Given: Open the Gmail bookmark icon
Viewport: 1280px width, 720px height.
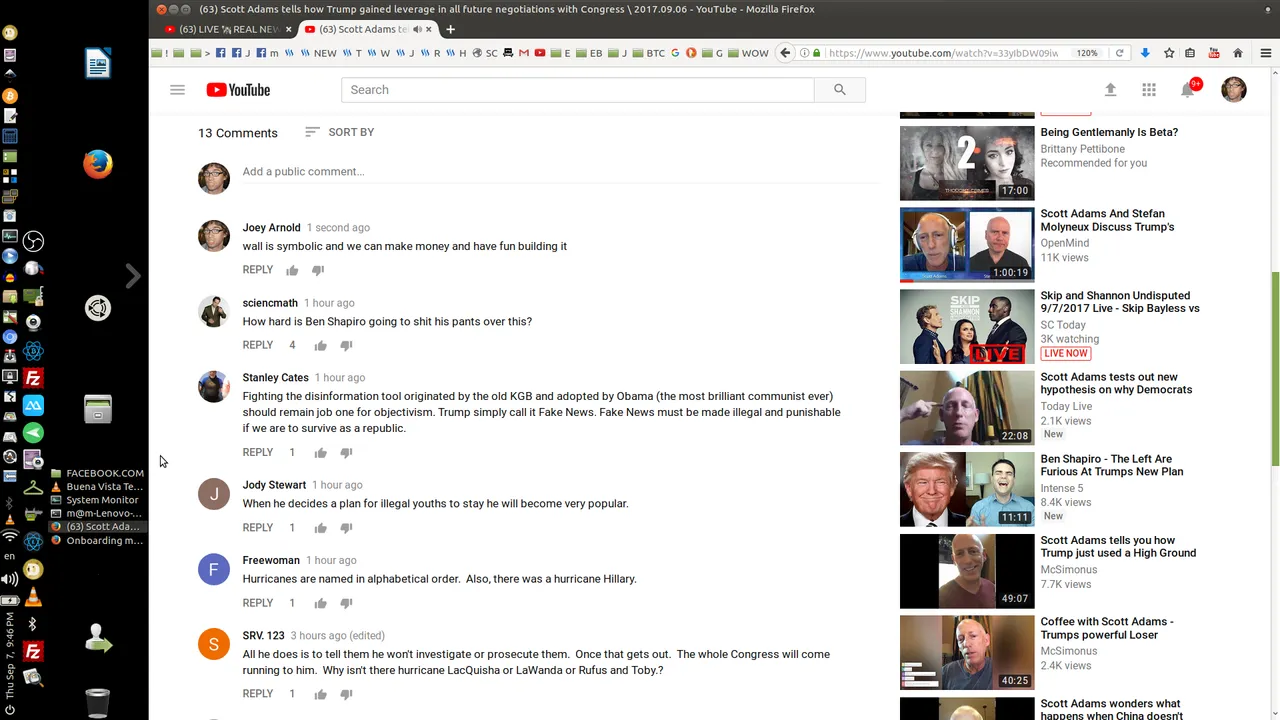Looking at the screenshot, I should click(x=523, y=53).
